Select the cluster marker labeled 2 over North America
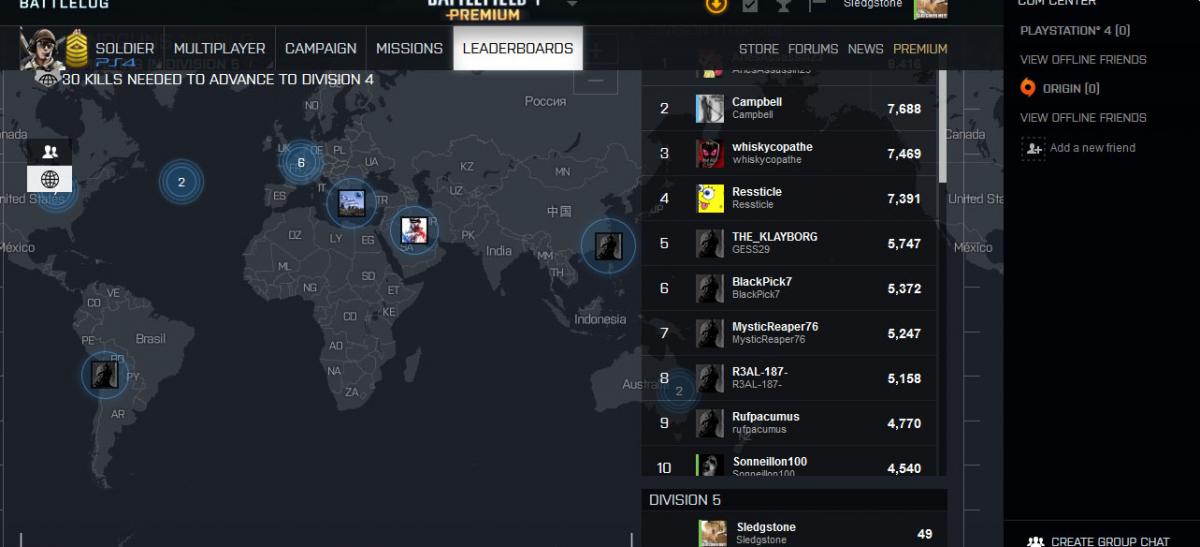This screenshot has height=547, width=1200. (181, 182)
